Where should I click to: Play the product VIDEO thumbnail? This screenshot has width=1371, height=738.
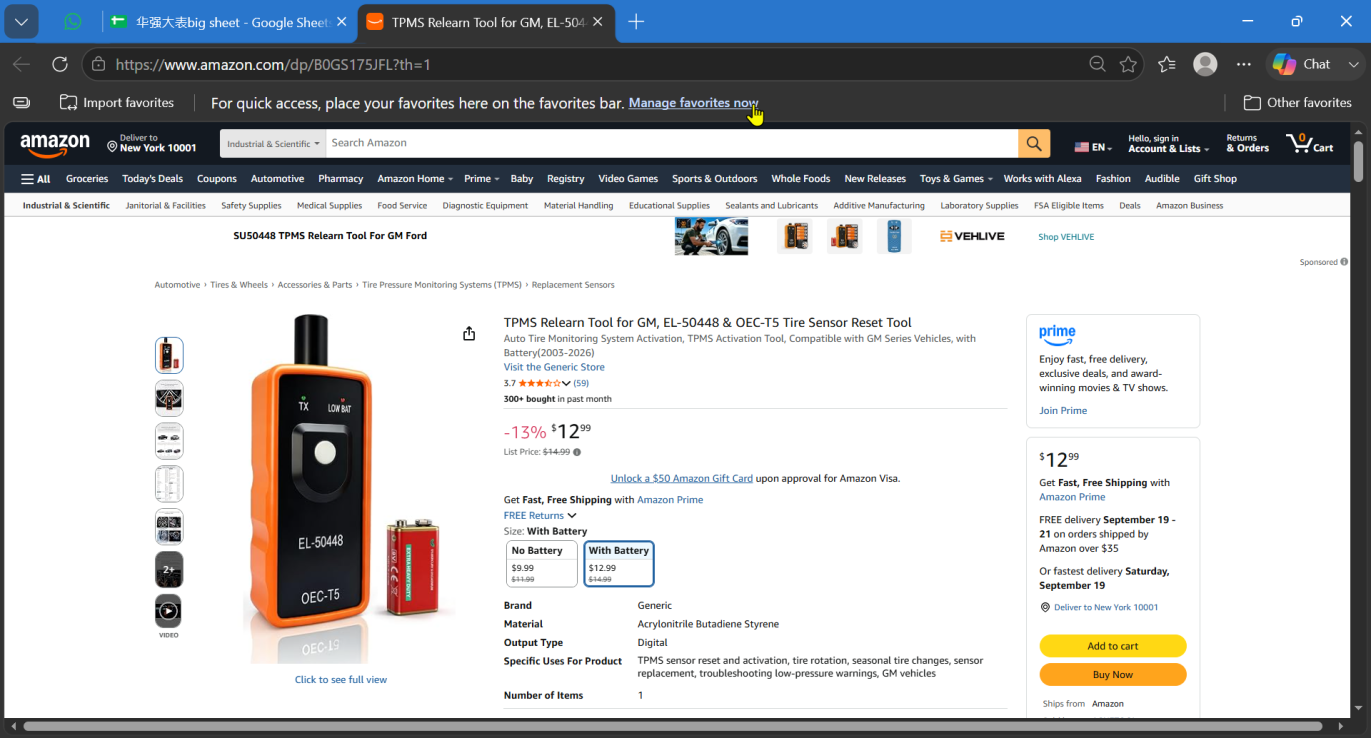click(x=169, y=611)
